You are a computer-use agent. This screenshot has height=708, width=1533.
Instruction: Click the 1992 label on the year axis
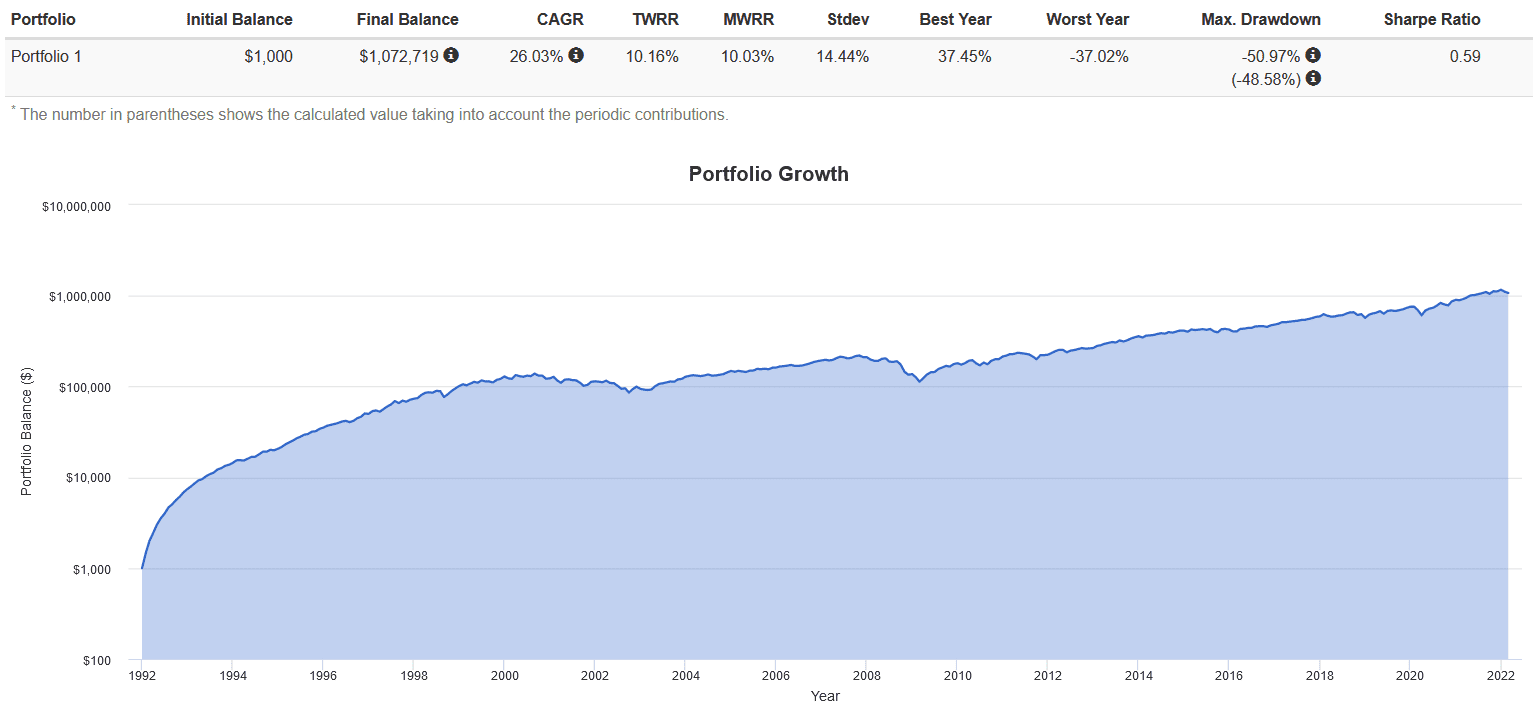142,675
